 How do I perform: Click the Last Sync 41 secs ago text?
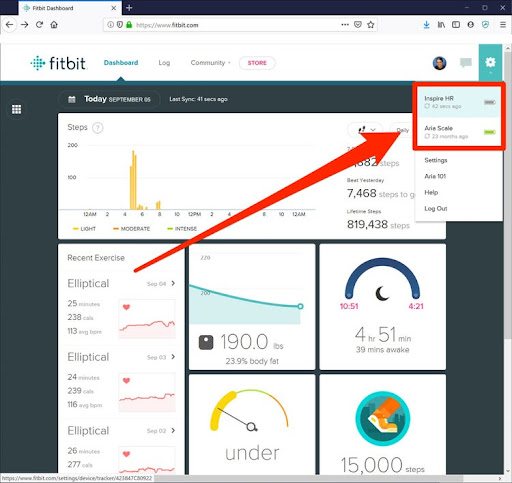[x=198, y=99]
